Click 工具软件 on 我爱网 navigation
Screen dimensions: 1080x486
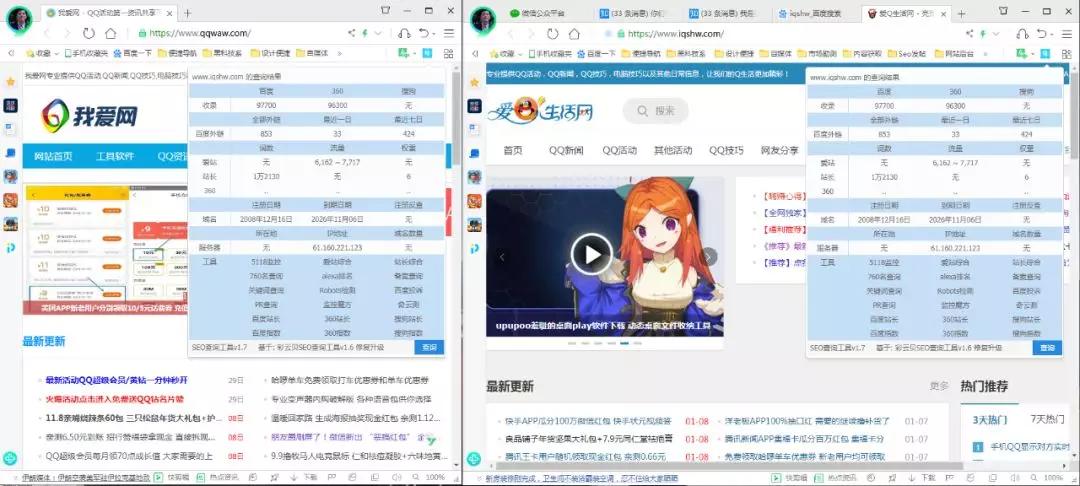click(x=114, y=156)
